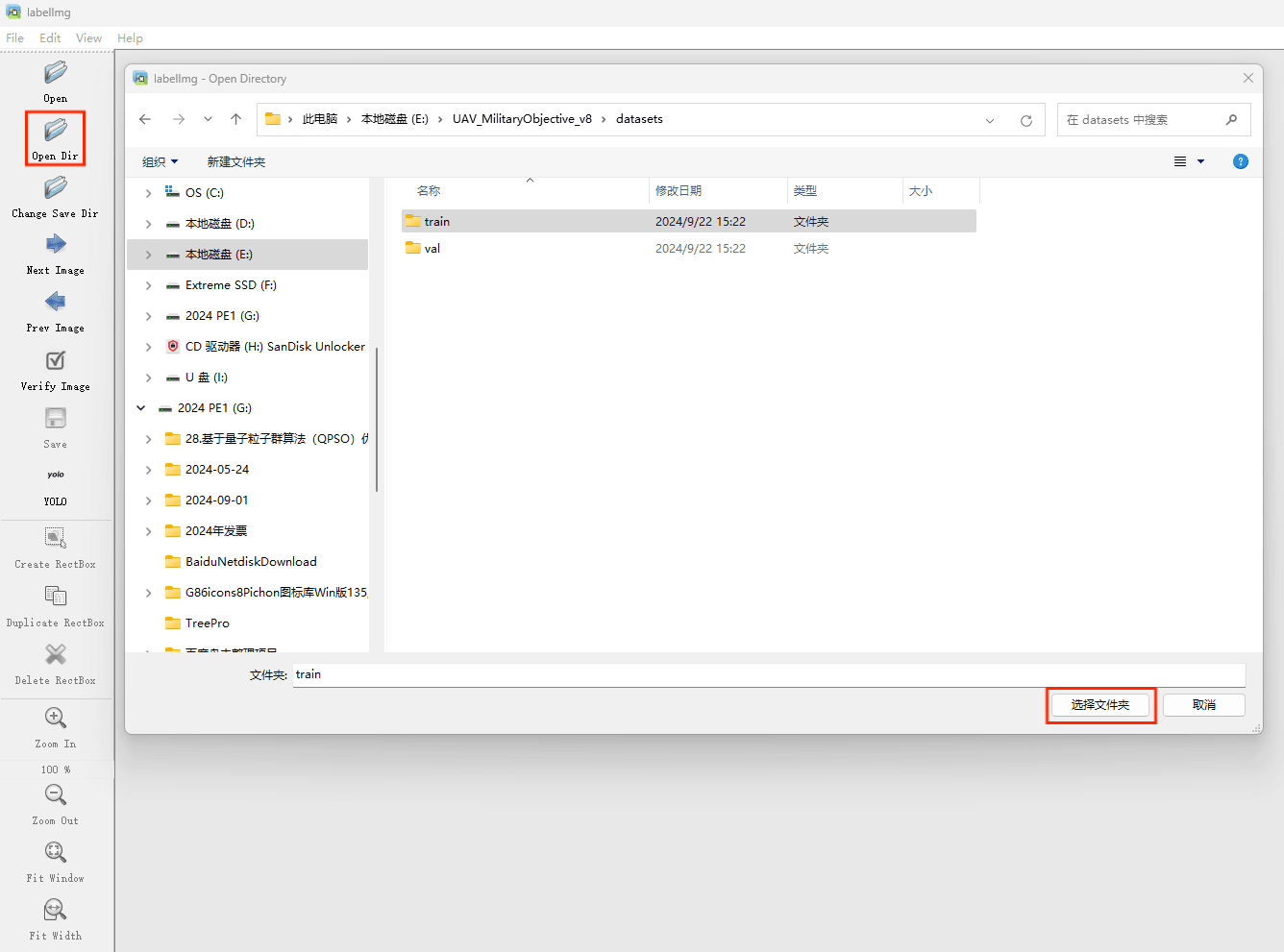1284x952 pixels.
Task: Click the 选择文件夹 button
Action: pyautogui.click(x=1100, y=705)
